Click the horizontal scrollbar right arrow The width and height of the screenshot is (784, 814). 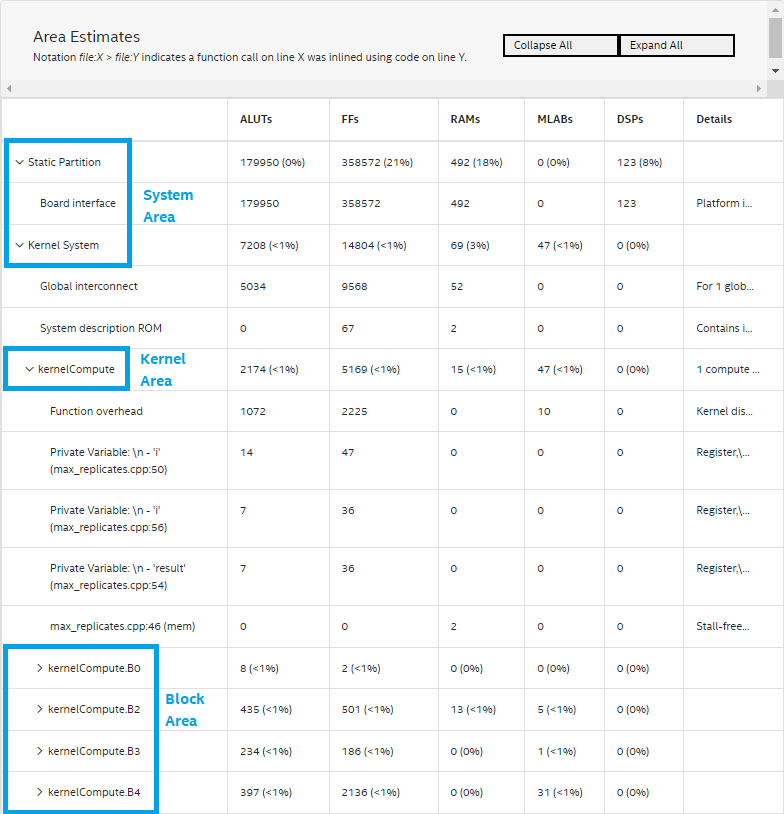tap(759, 88)
